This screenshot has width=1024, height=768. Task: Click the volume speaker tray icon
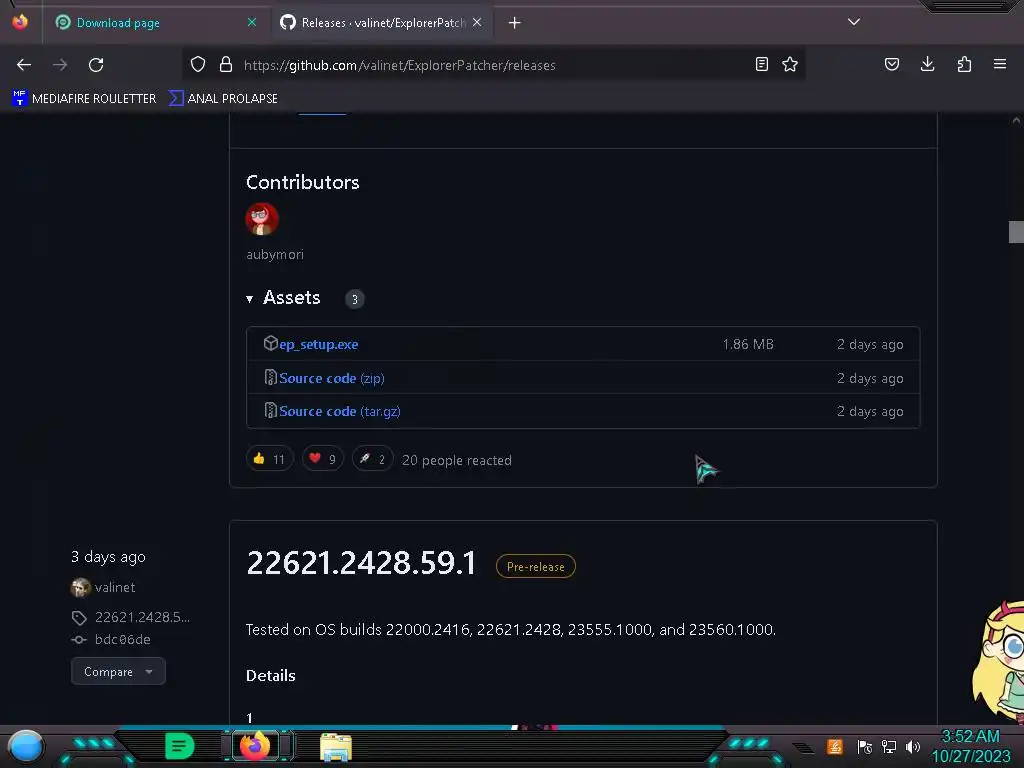click(912, 746)
